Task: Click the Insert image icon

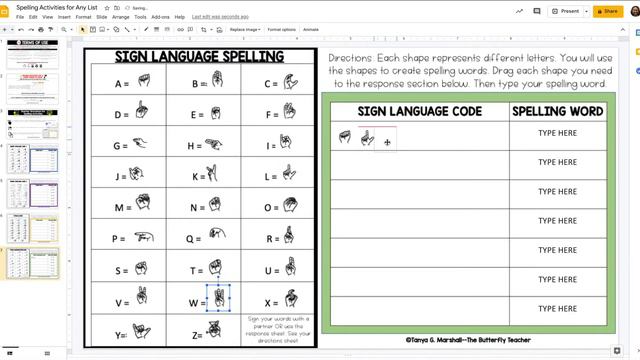Action: tap(102, 30)
